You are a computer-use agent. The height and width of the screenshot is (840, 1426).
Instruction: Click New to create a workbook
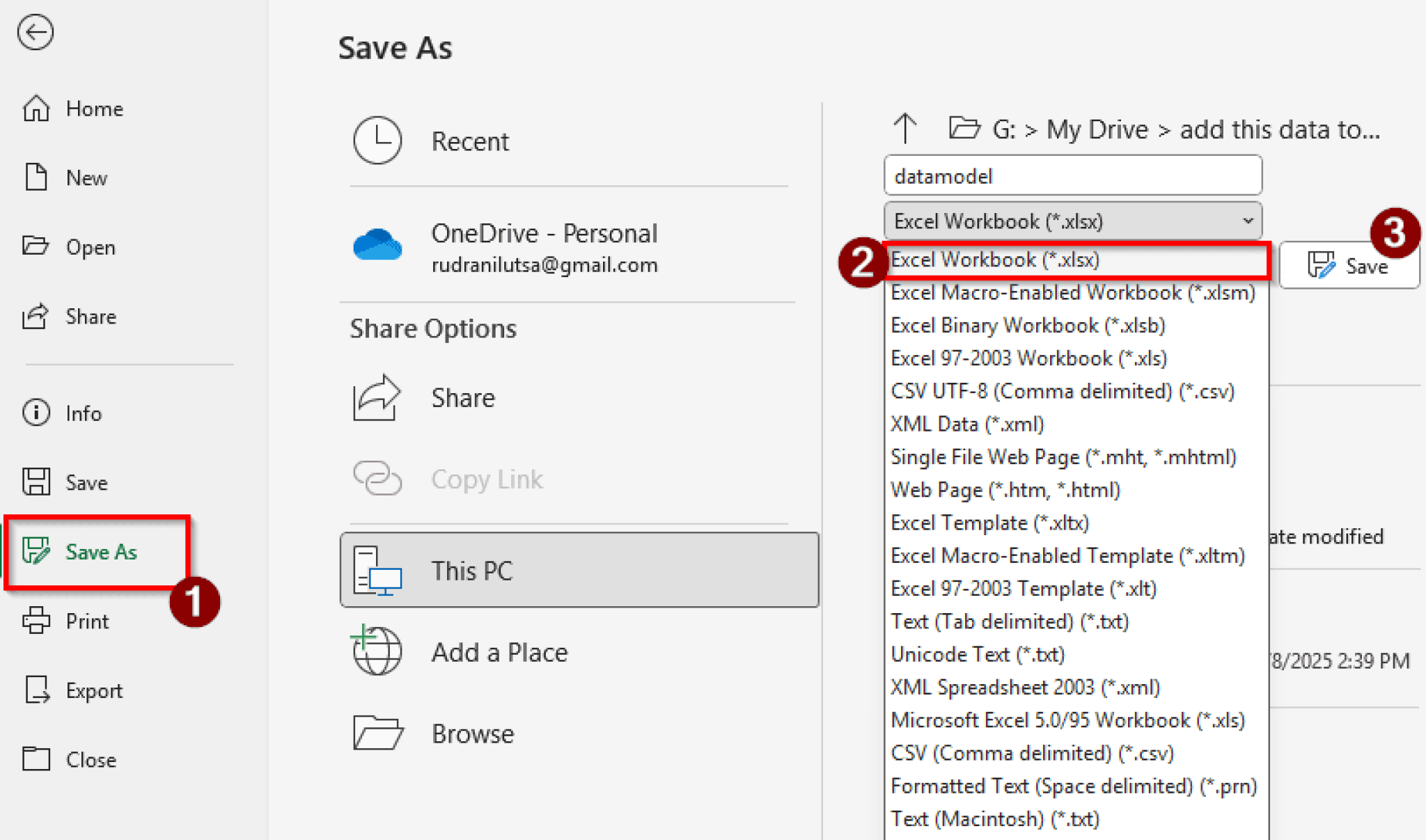coord(85,177)
